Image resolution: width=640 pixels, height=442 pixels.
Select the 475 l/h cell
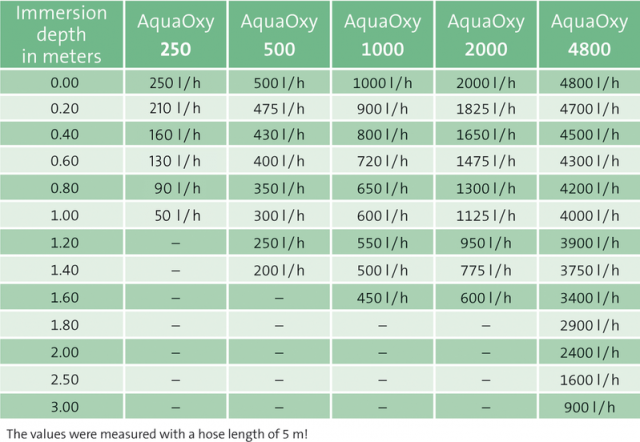(279, 108)
